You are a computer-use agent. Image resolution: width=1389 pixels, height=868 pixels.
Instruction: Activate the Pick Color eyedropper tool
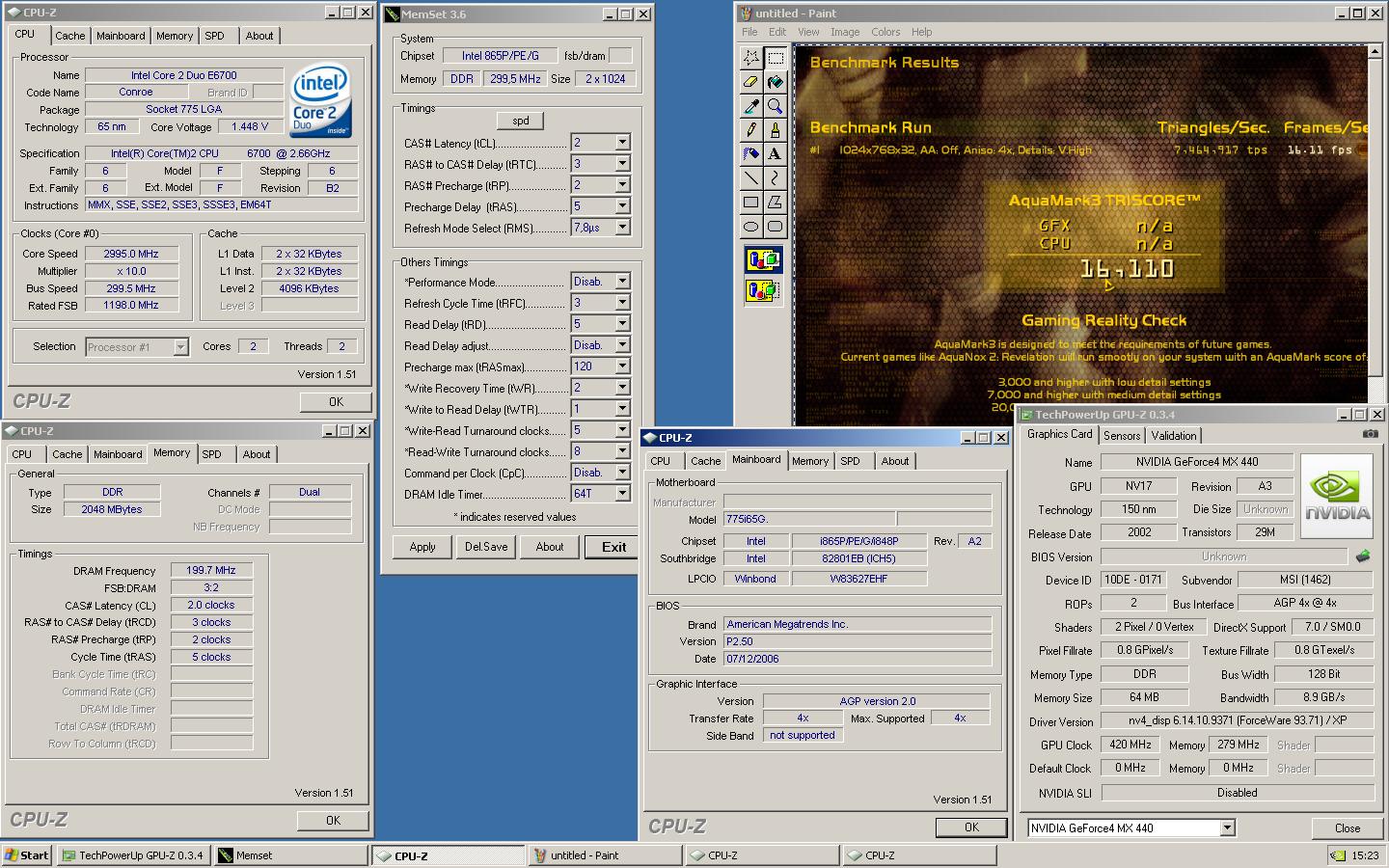tap(751, 106)
